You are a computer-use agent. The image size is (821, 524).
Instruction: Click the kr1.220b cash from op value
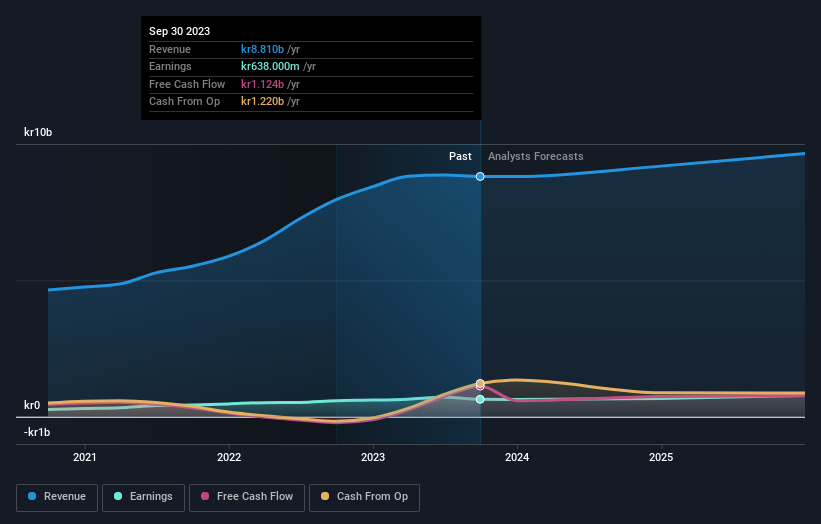pos(262,102)
